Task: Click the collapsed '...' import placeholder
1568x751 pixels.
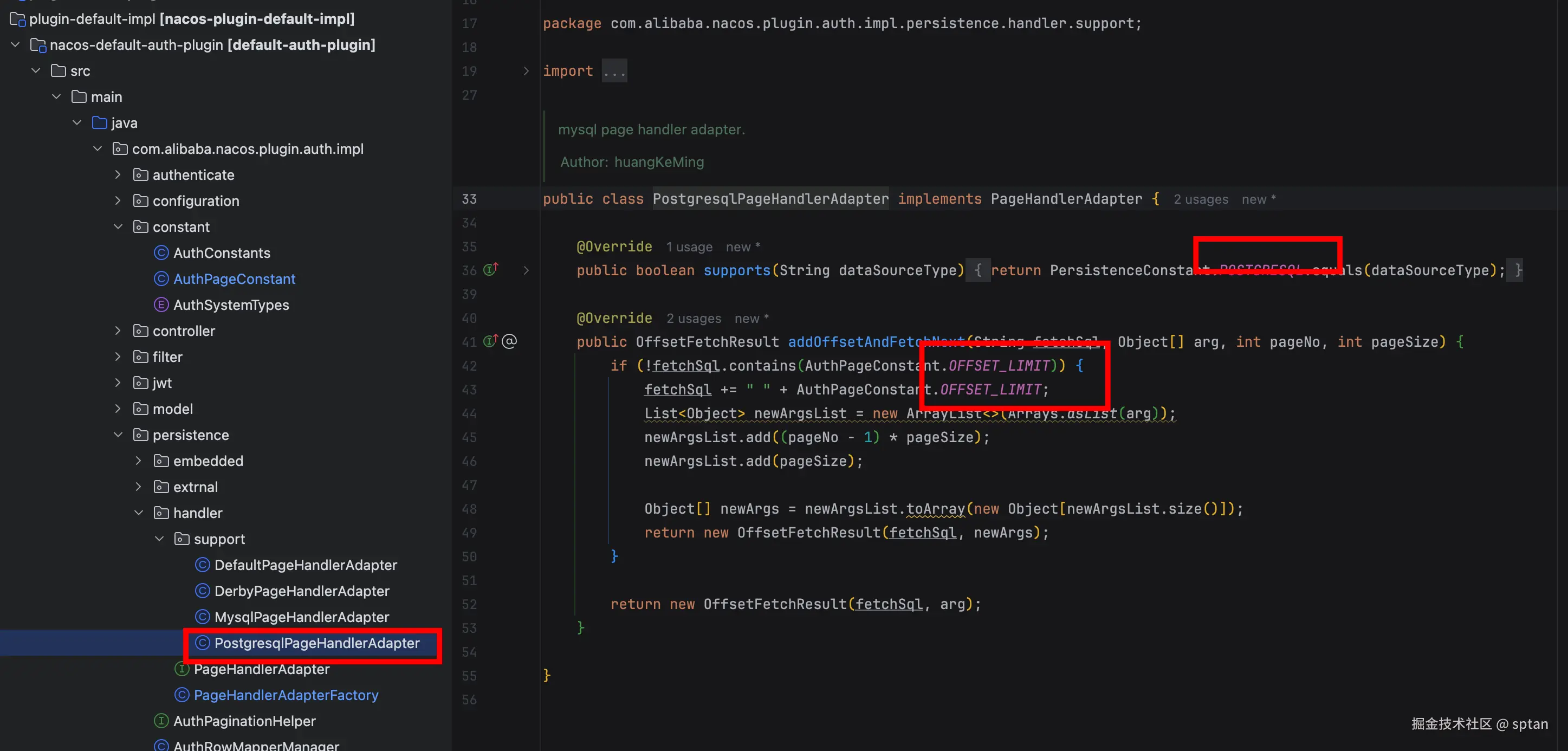Action: (x=614, y=71)
